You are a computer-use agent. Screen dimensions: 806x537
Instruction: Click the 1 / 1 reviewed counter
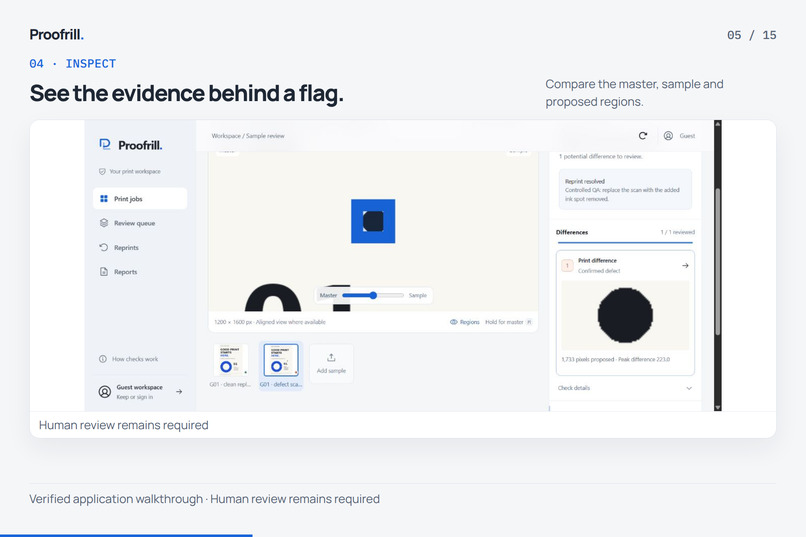677,232
